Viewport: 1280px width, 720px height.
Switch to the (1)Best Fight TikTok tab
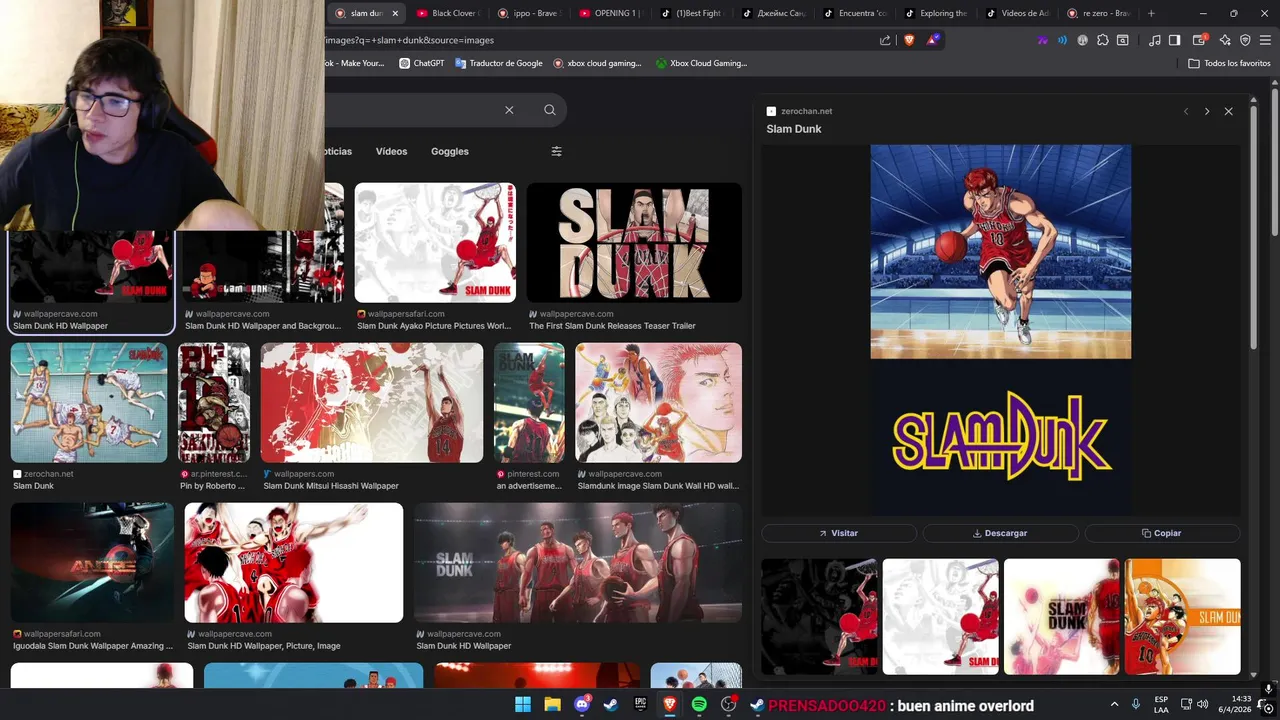tap(692, 13)
